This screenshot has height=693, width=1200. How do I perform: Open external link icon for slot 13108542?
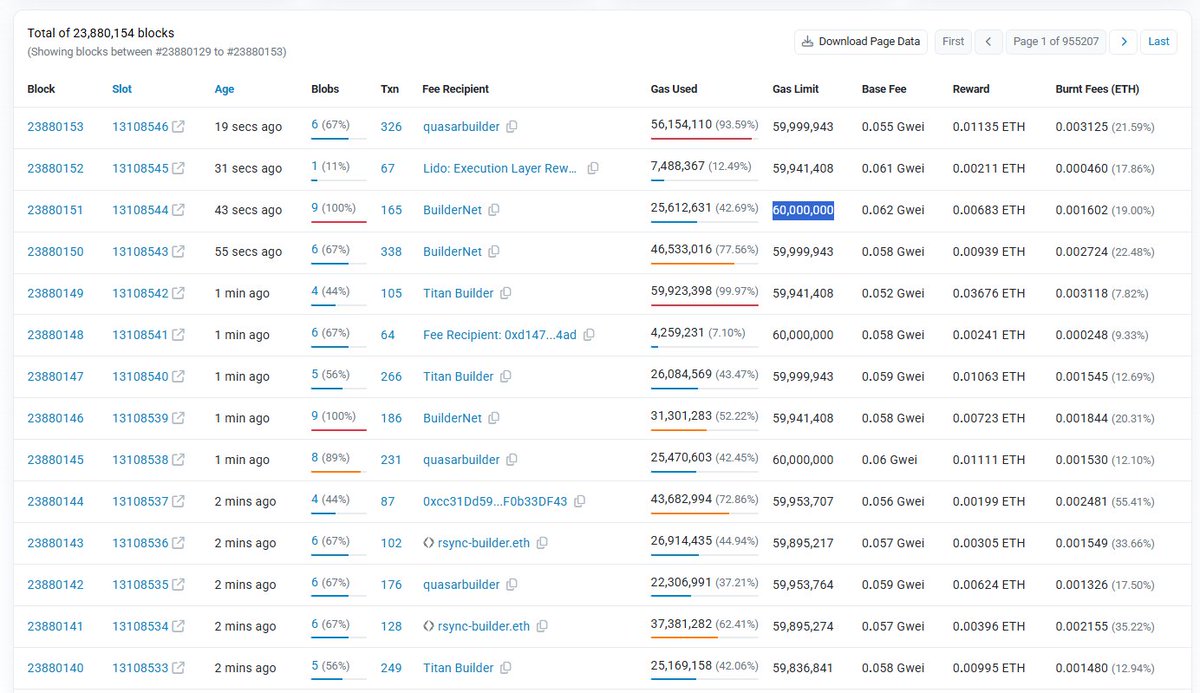point(178,293)
